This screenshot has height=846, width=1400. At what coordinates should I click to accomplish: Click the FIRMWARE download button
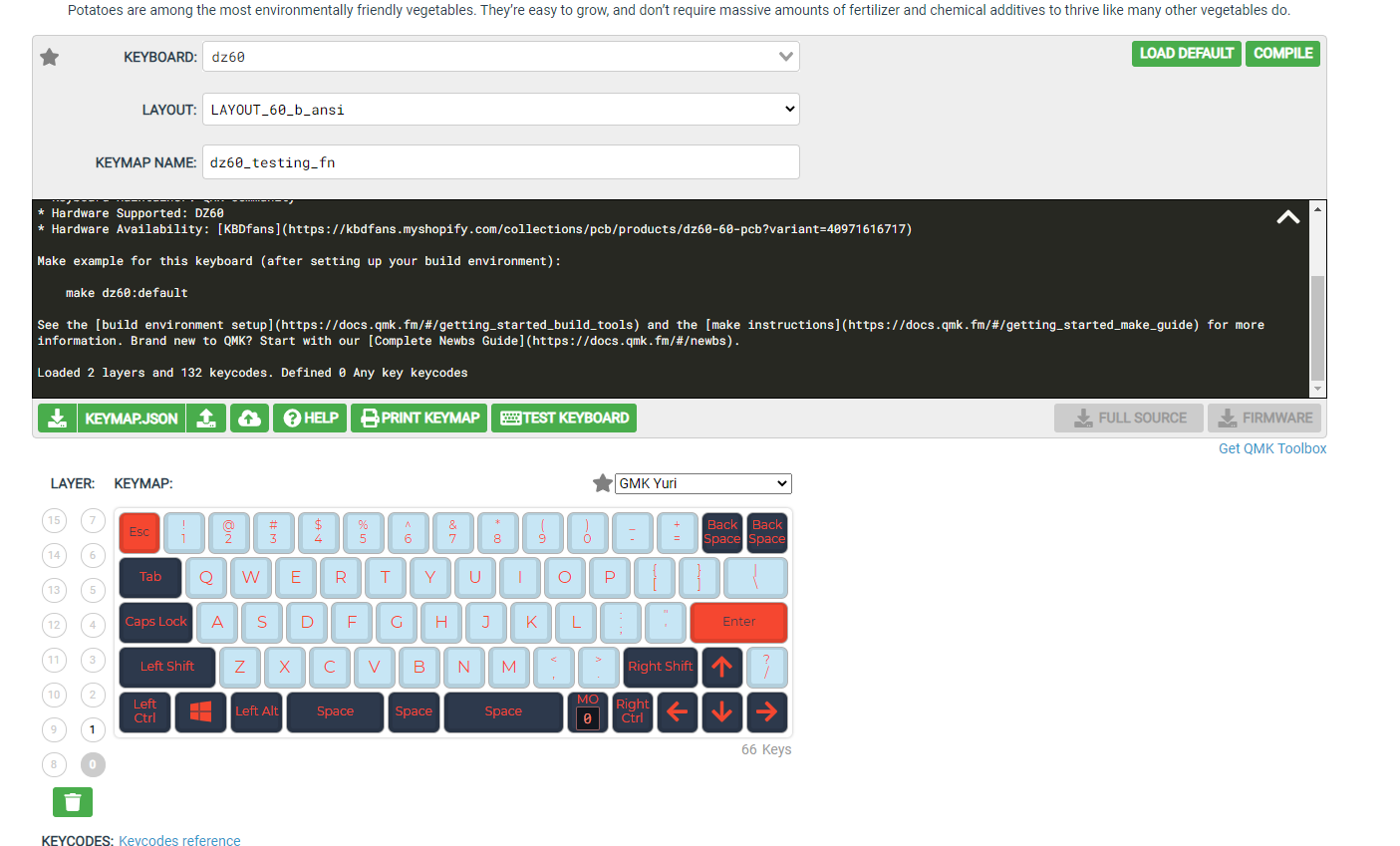[1264, 419]
